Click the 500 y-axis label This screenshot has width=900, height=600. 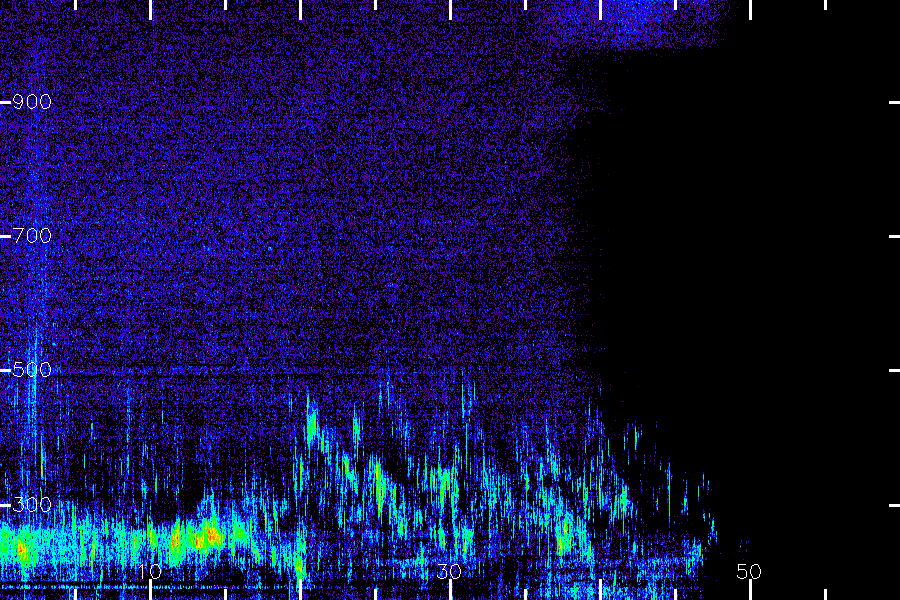[x=32, y=370]
